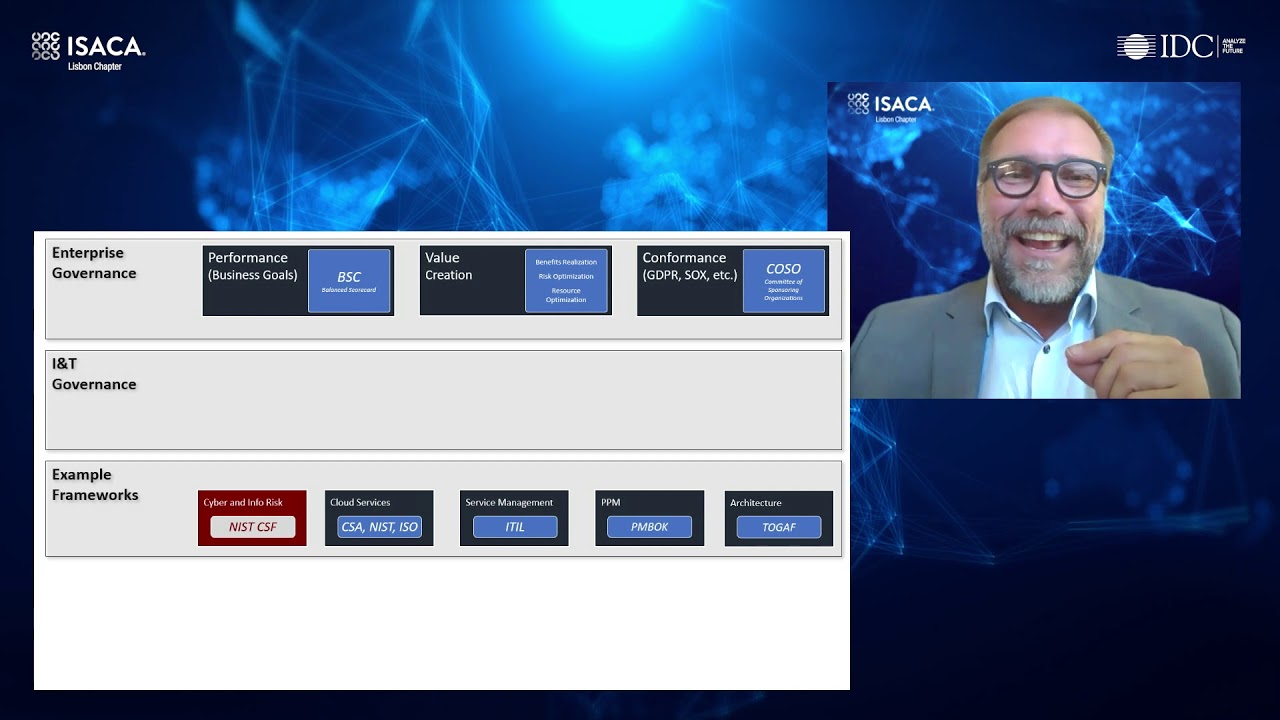This screenshot has height=720, width=1280.
Task: Click the PPM title
Action: pyautogui.click(x=611, y=503)
